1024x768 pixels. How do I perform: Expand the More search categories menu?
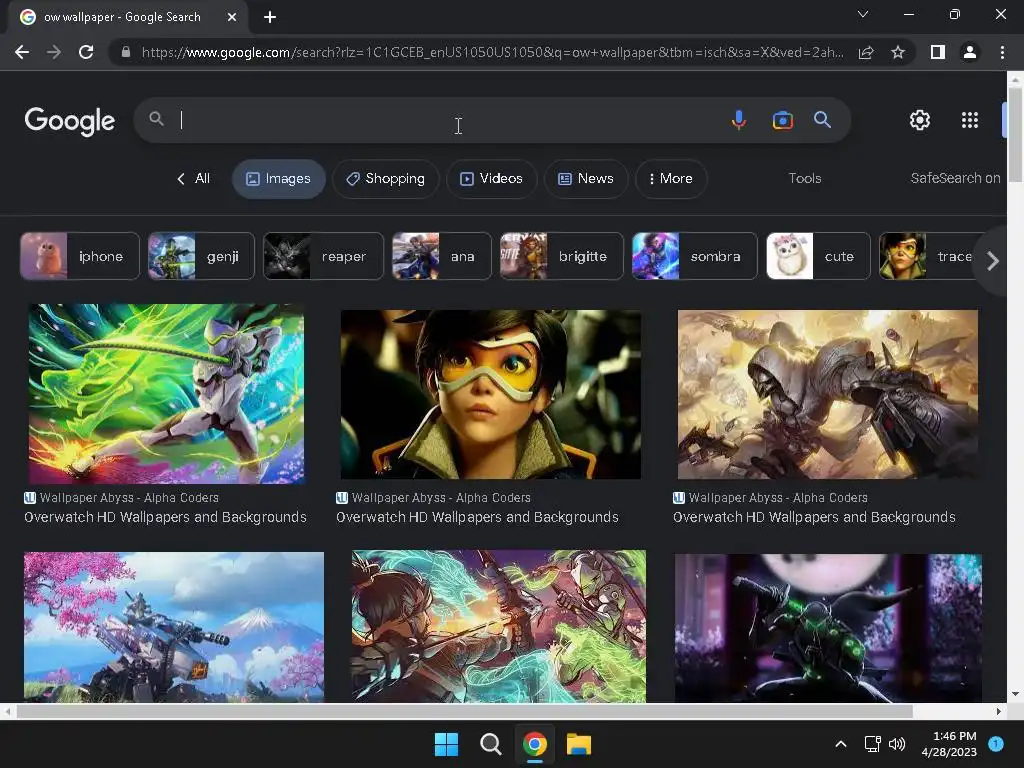pyautogui.click(x=671, y=178)
